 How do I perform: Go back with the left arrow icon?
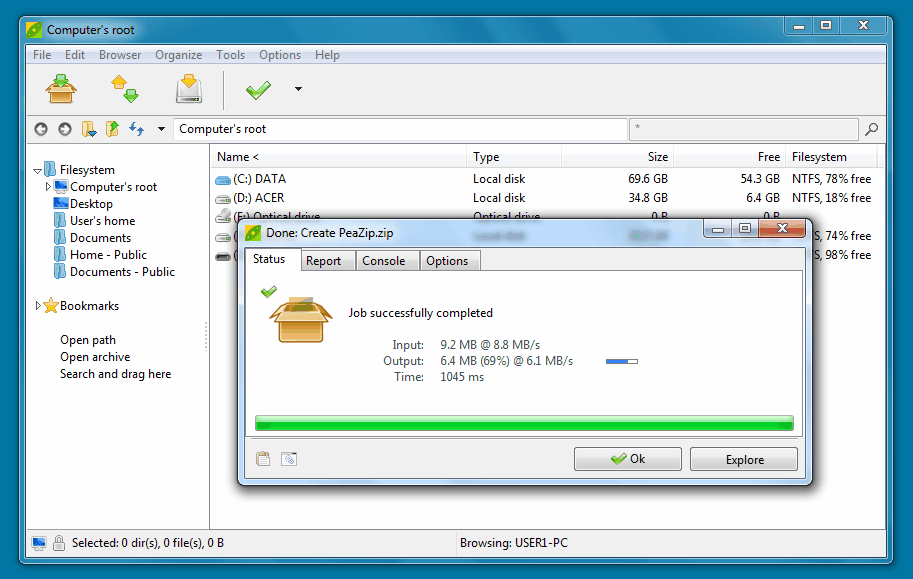pos(41,129)
